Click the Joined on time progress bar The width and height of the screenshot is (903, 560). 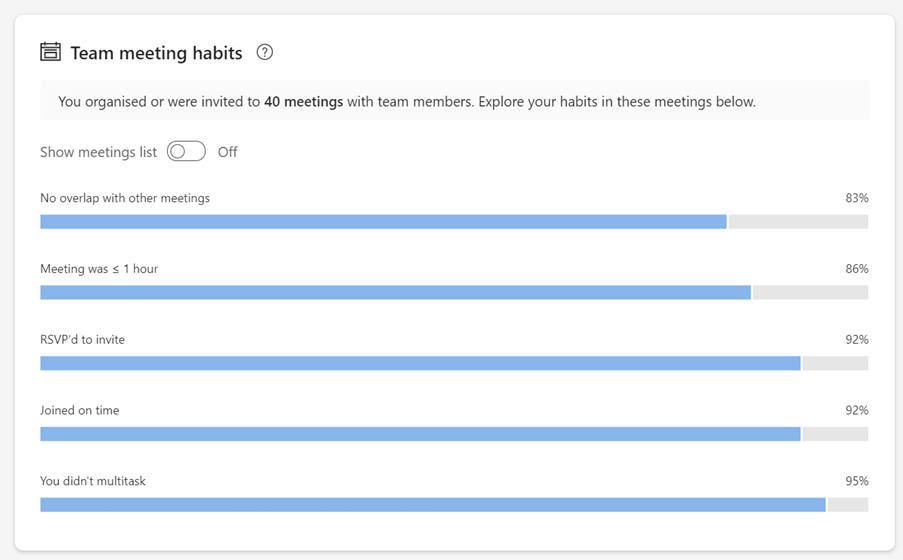coord(453,434)
